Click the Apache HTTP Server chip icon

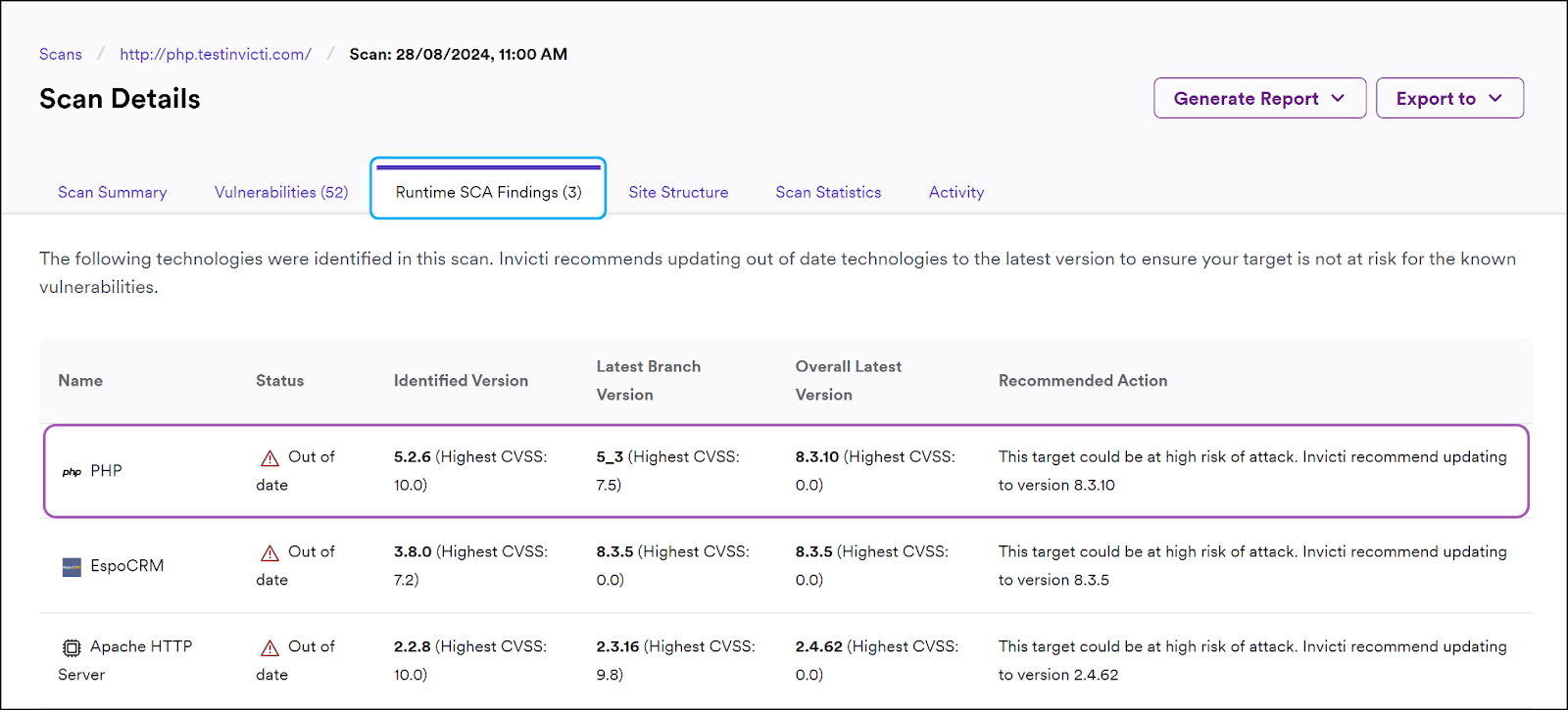pos(72,647)
